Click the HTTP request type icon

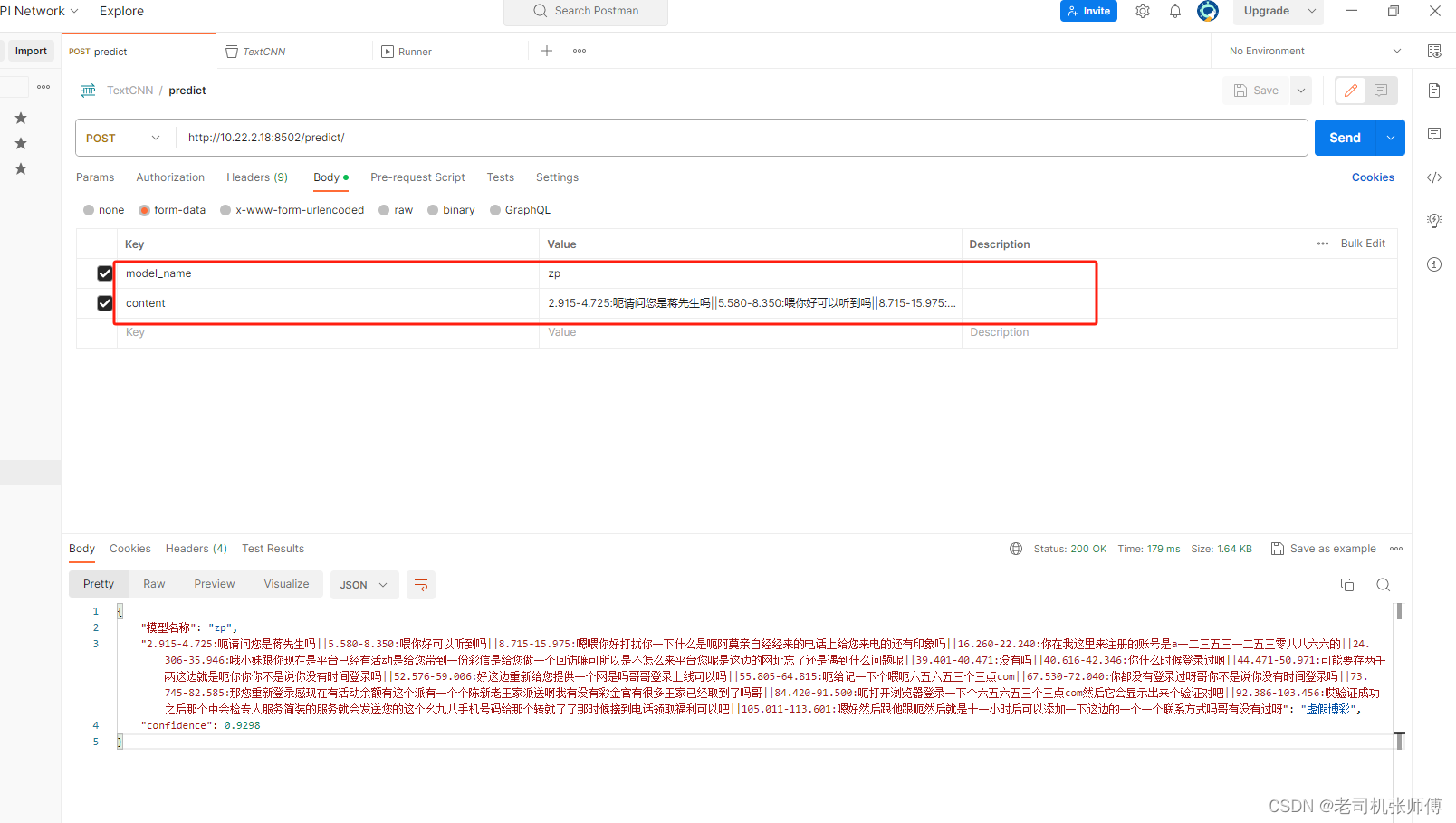point(88,91)
